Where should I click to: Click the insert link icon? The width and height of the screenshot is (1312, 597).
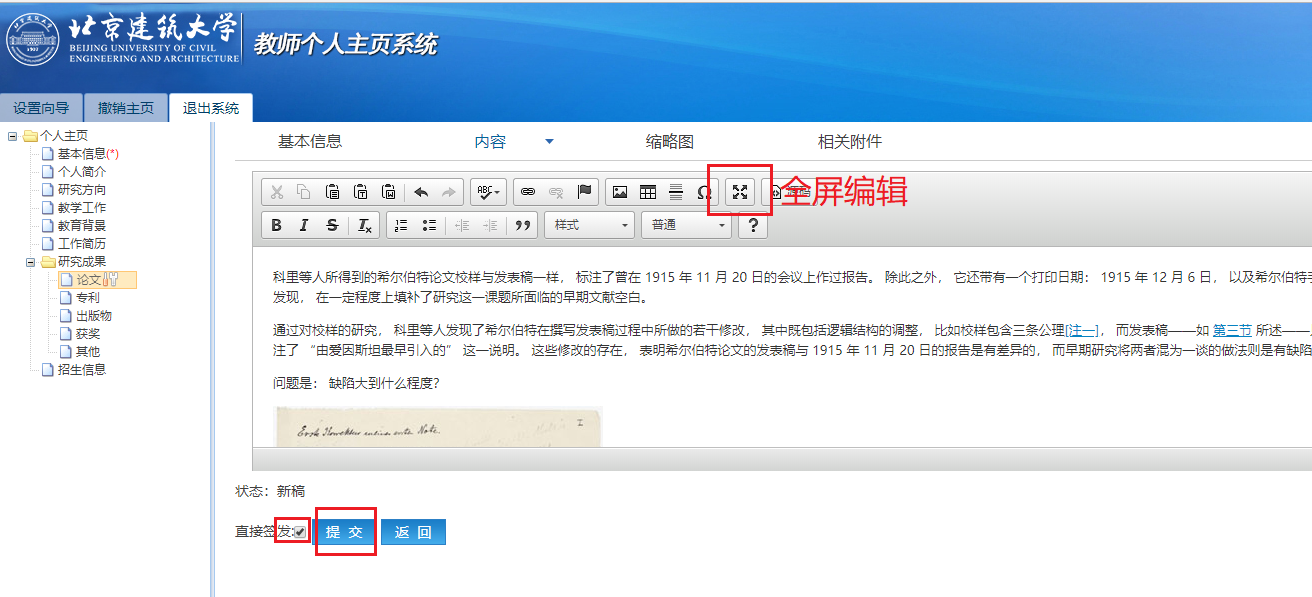(528, 192)
